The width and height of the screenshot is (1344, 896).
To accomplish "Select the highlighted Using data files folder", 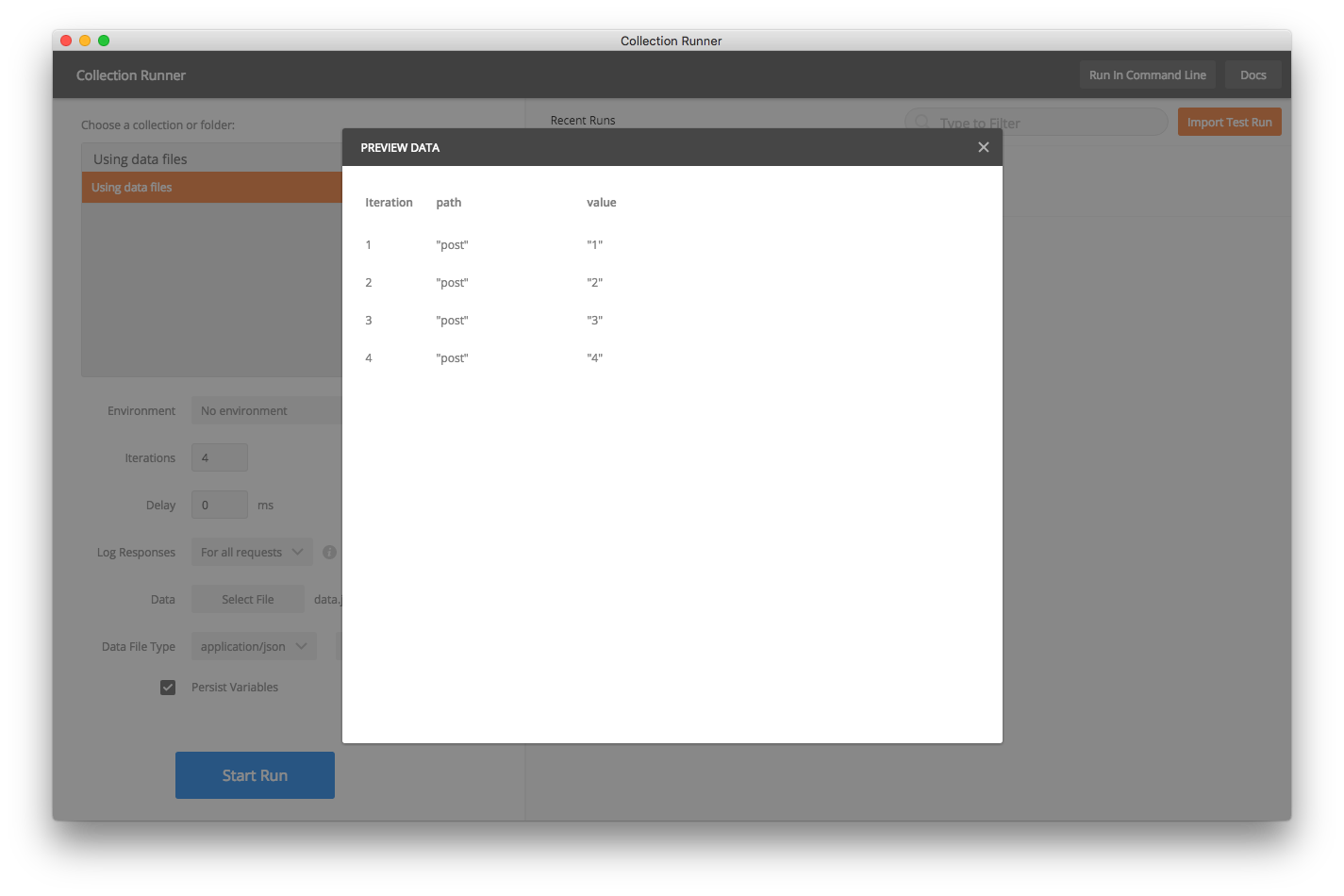I will coord(212,188).
